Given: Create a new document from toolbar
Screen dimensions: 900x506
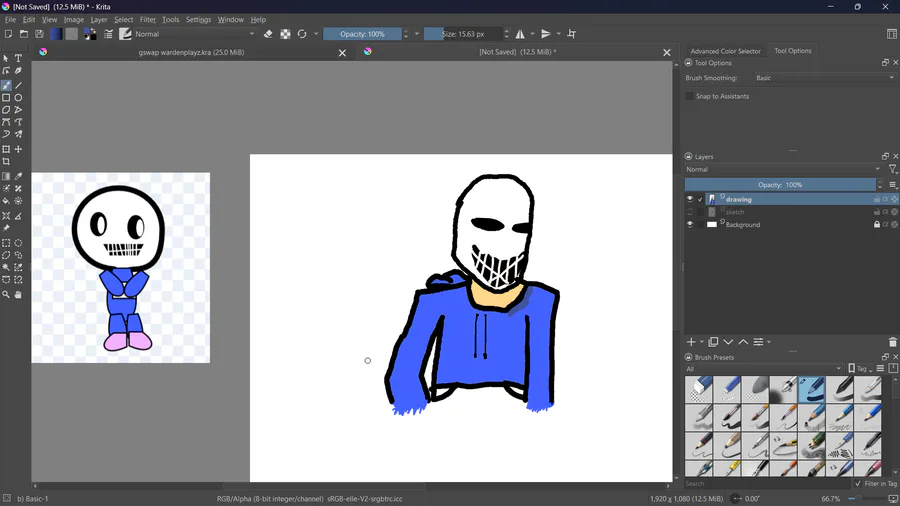Looking at the screenshot, I should point(8,34).
